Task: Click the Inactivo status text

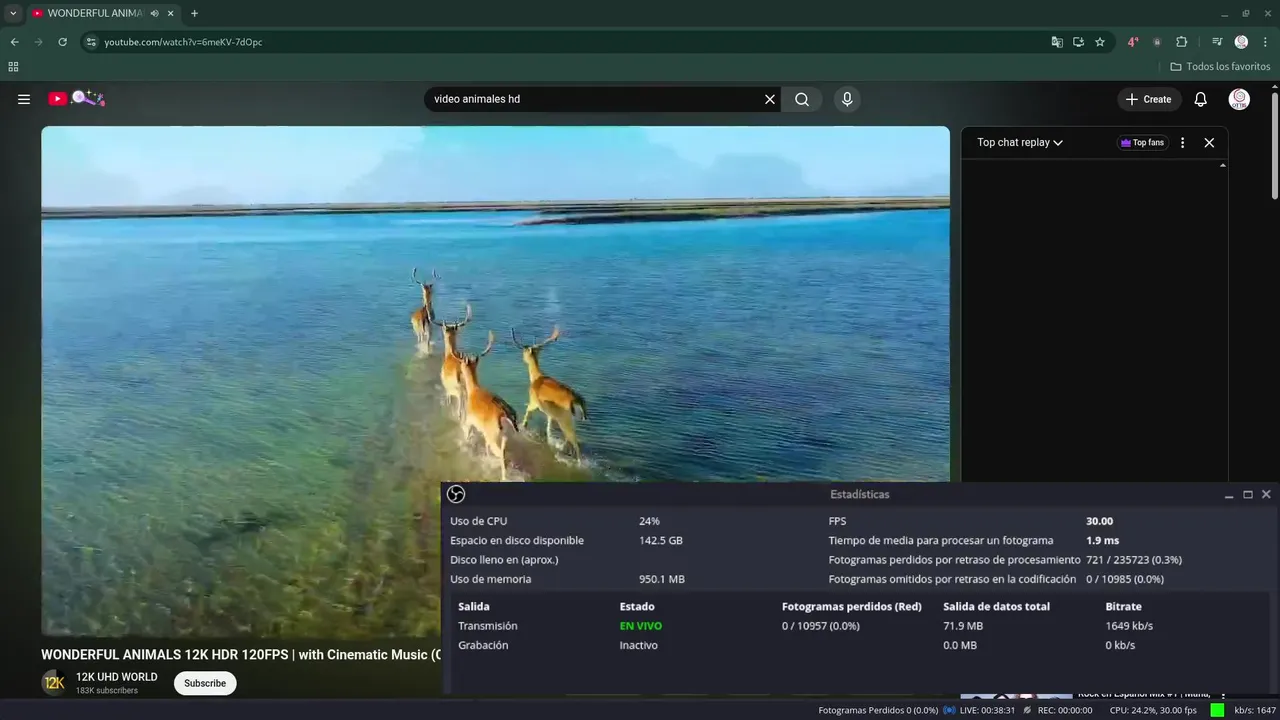Action: point(638,645)
